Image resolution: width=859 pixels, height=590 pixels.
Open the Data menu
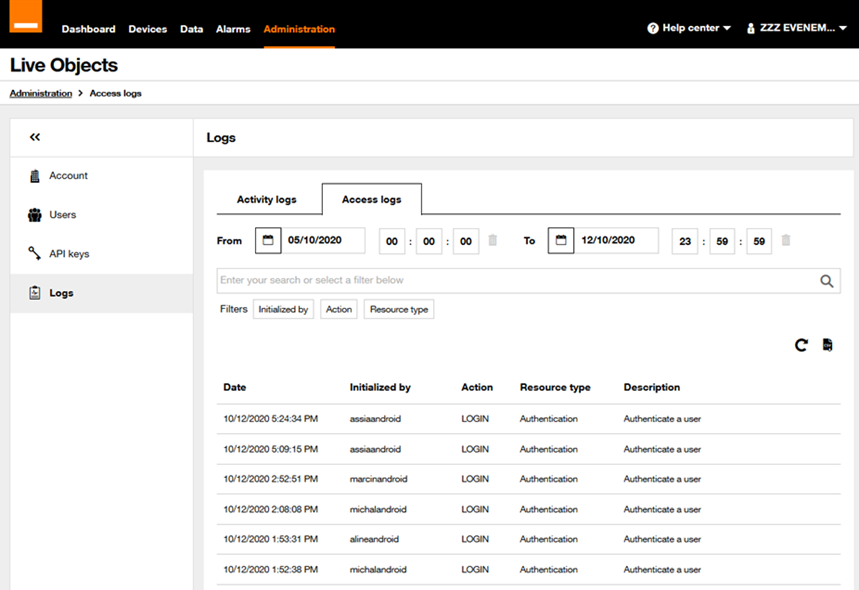[191, 29]
